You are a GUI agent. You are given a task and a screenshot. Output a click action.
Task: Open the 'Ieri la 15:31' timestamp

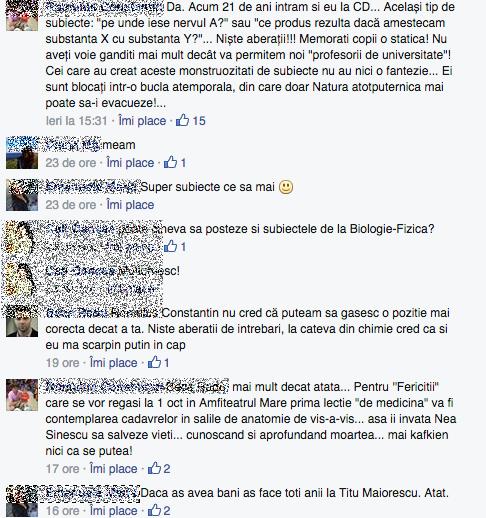click(77, 121)
